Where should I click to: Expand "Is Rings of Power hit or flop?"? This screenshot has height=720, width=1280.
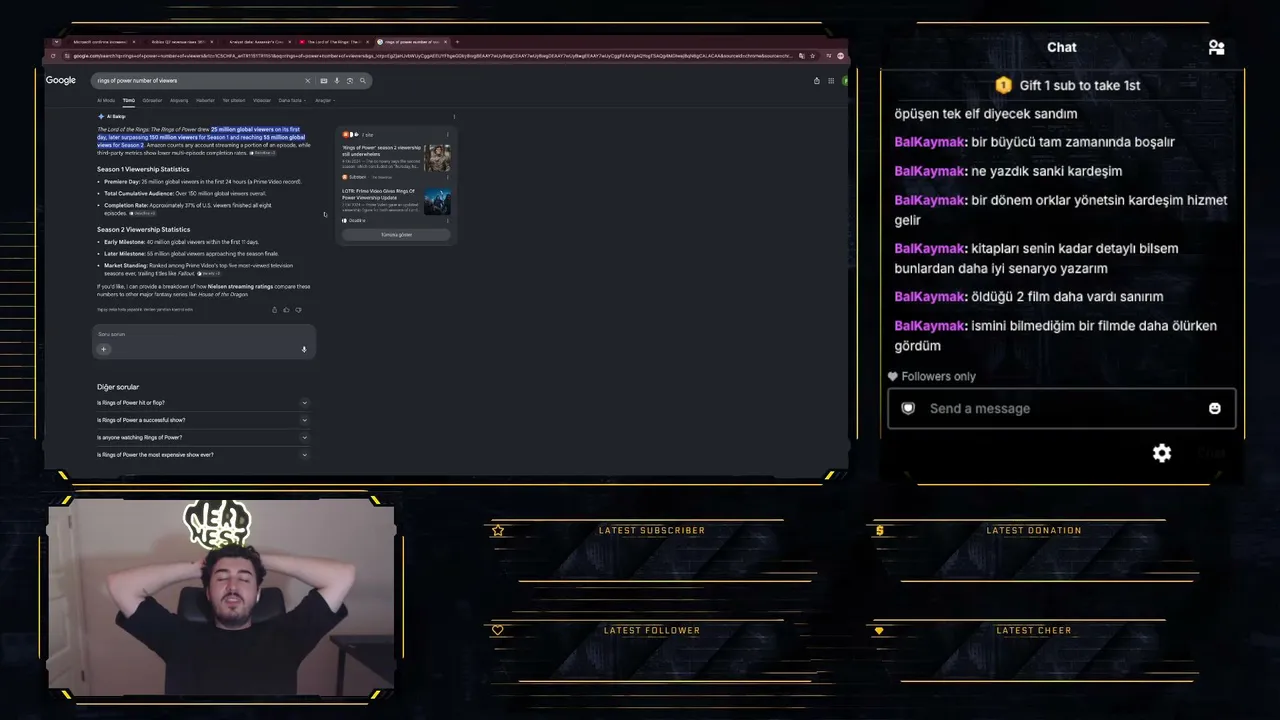pos(203,403)
